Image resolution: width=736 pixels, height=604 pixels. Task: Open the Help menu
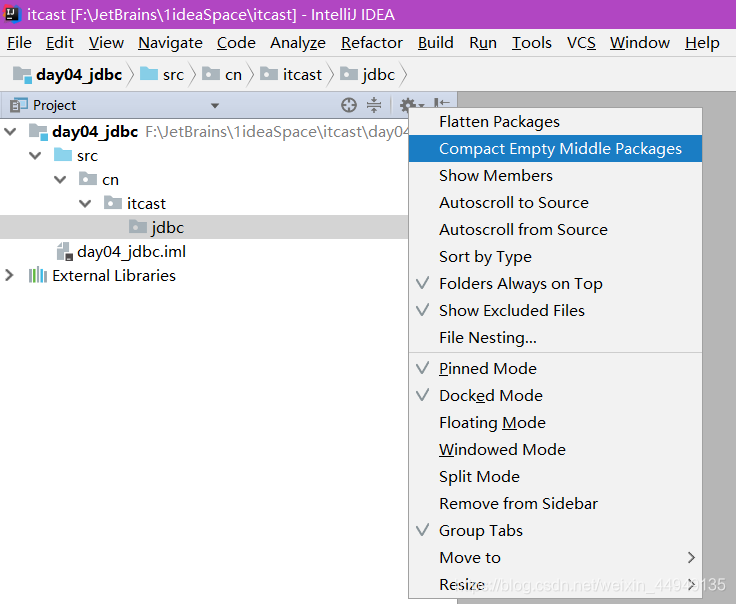coord(702,43)
